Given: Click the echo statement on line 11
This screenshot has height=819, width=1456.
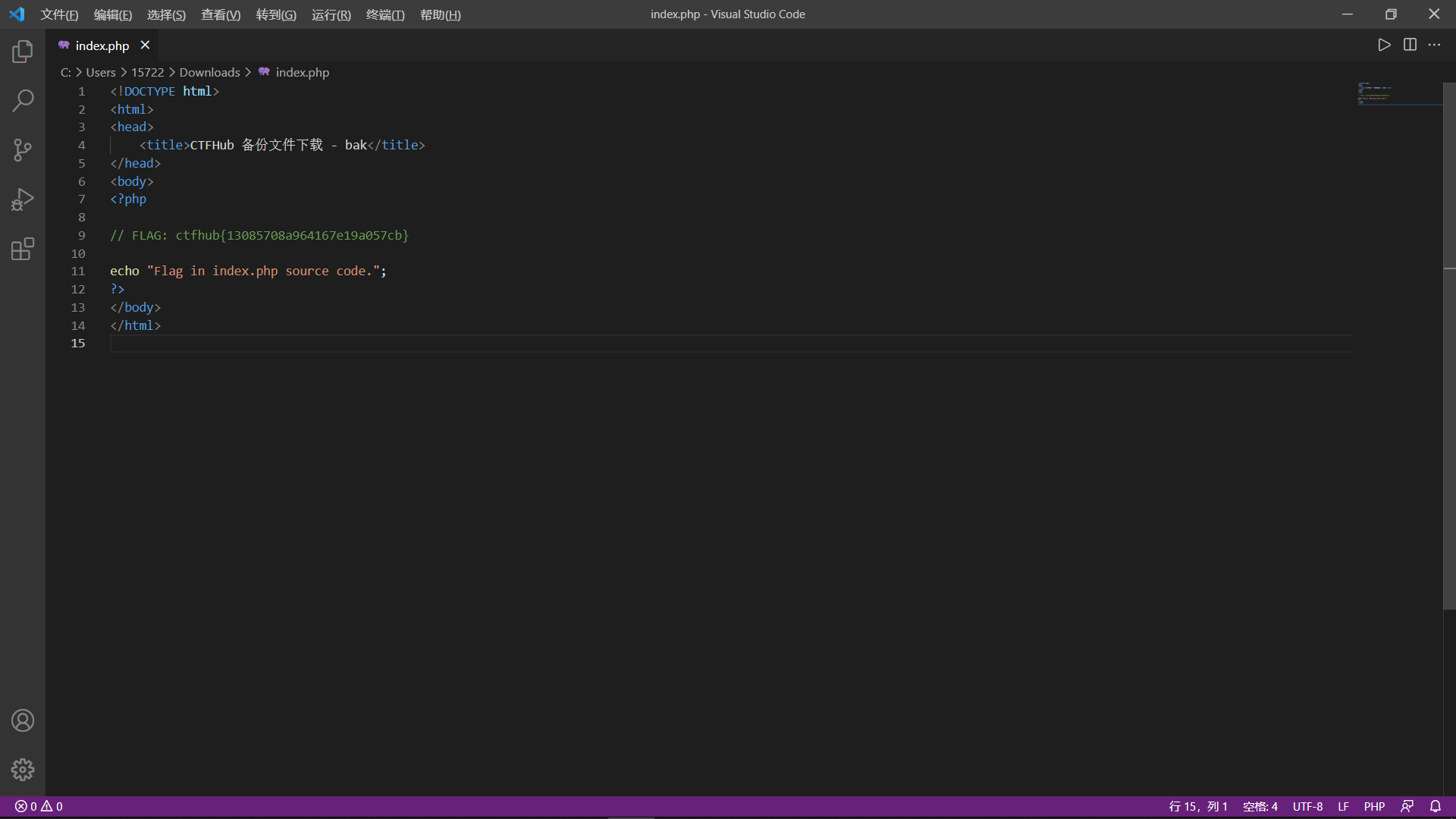Looking at the screenshot, I should coord(248,271).
